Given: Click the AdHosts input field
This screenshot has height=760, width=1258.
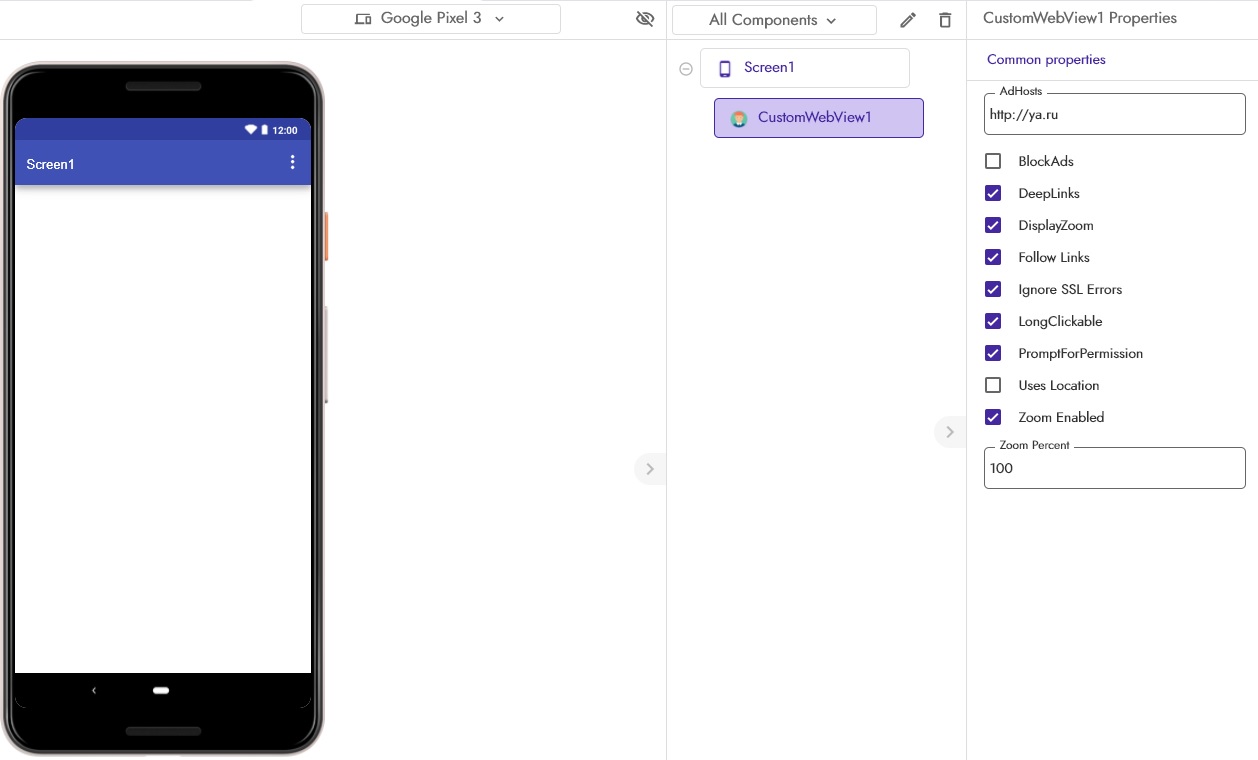Looking at the screenshot, I should (1114, 114).
